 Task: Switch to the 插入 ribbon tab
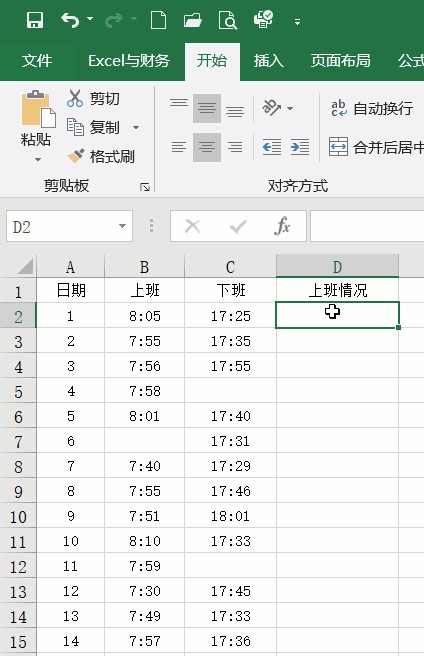click(x=268, y=61)
